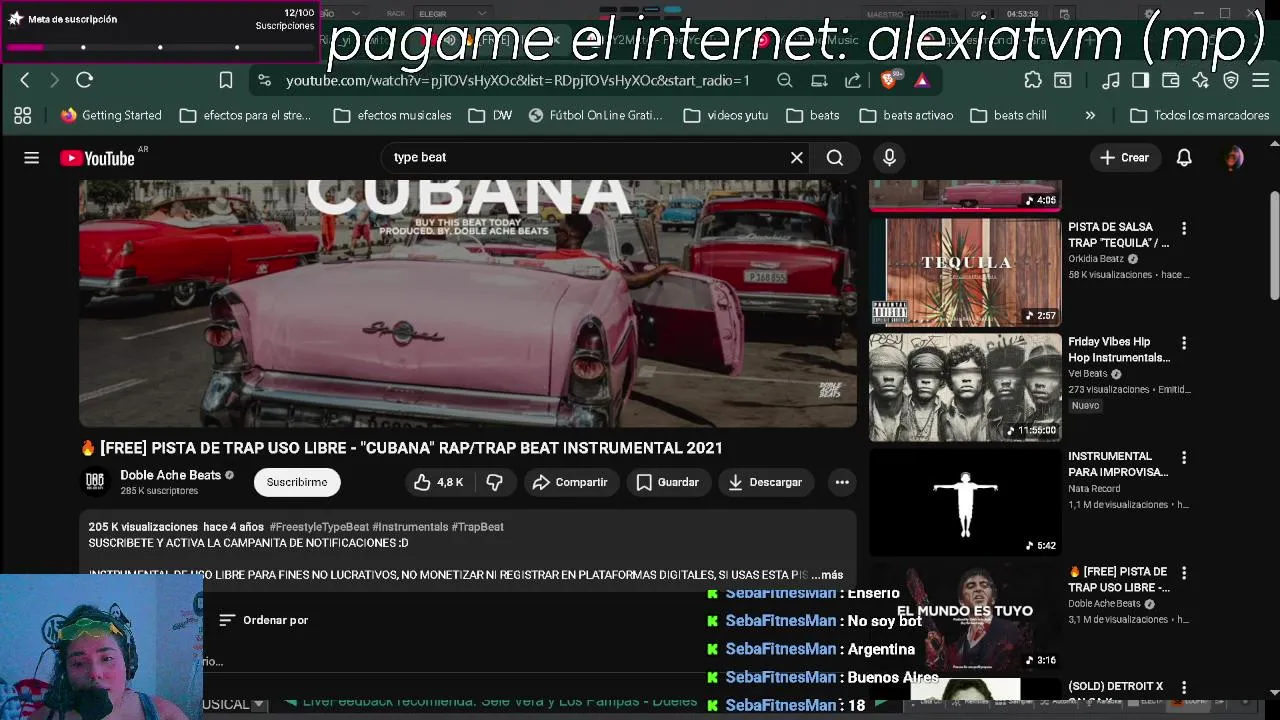Open site settings icon in address bar

click(x=263, y=80)
